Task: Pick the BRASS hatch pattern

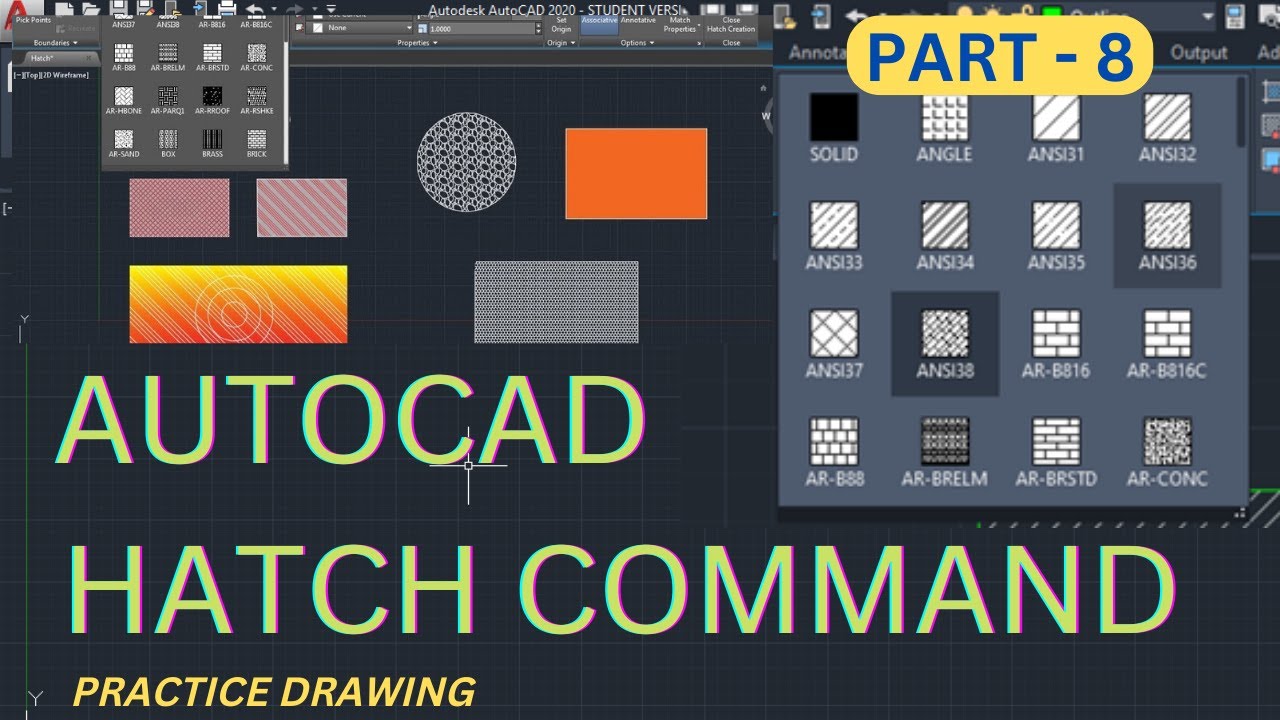Action: tap(212, 144)
